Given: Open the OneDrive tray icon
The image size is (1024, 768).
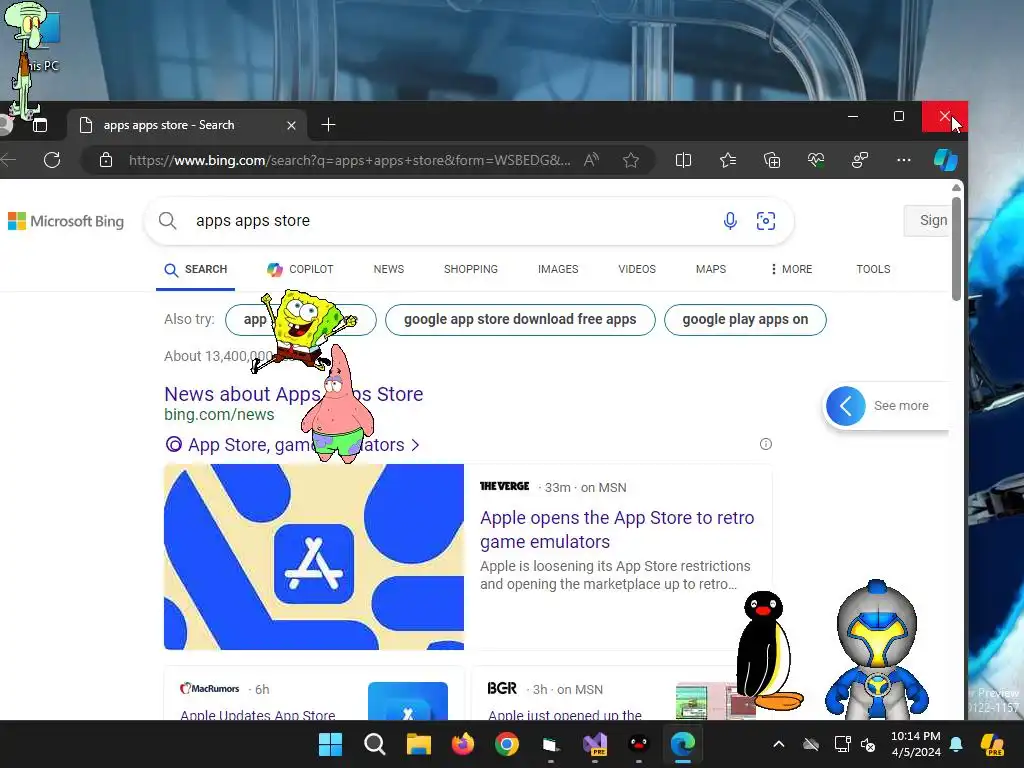Looking at the screenshot, I should pos(810,744).
